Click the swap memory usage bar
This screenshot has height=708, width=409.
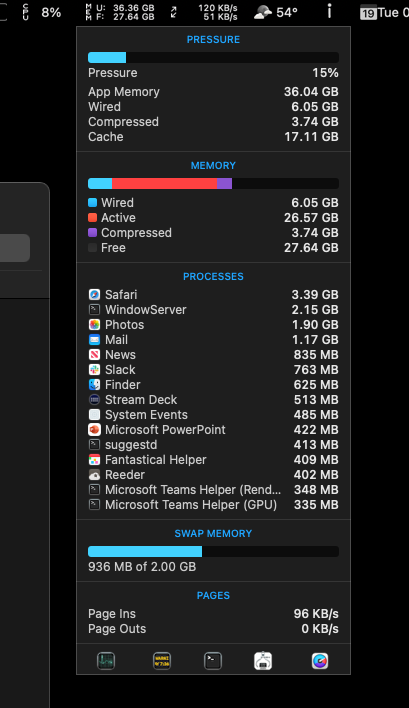pos(213,551)
